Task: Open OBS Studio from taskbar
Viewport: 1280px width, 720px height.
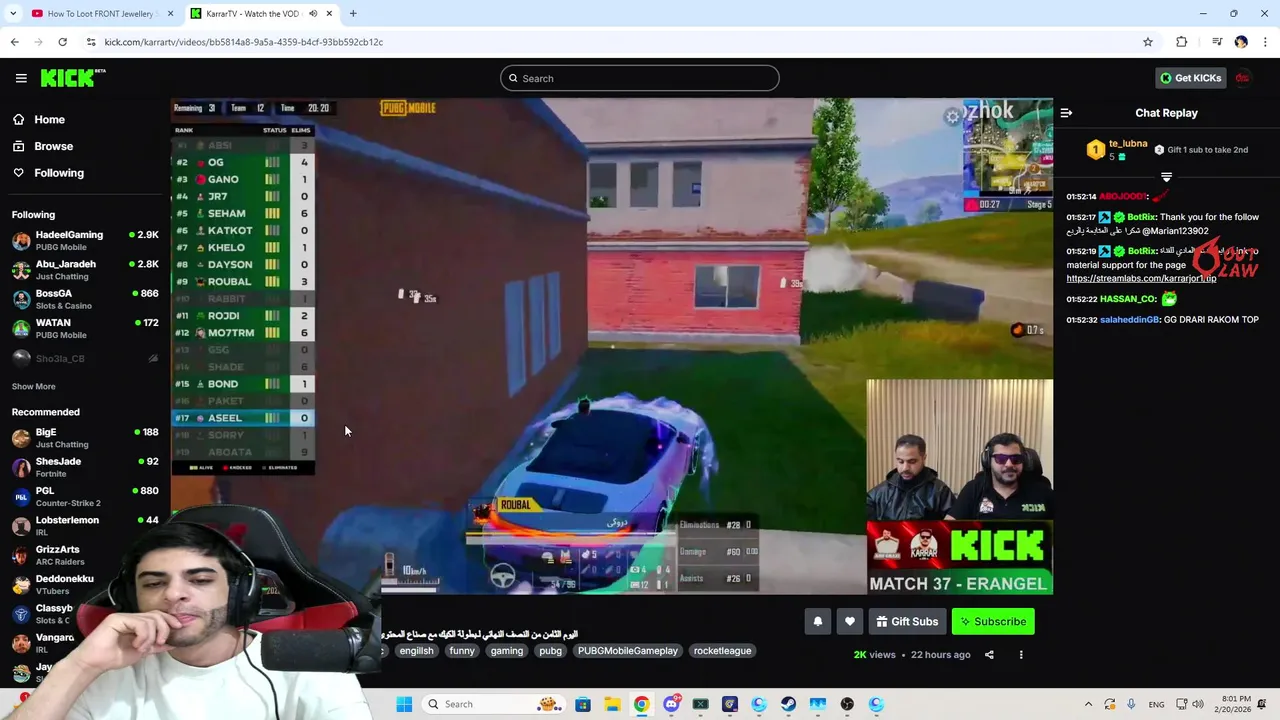Action: point(847,704)
